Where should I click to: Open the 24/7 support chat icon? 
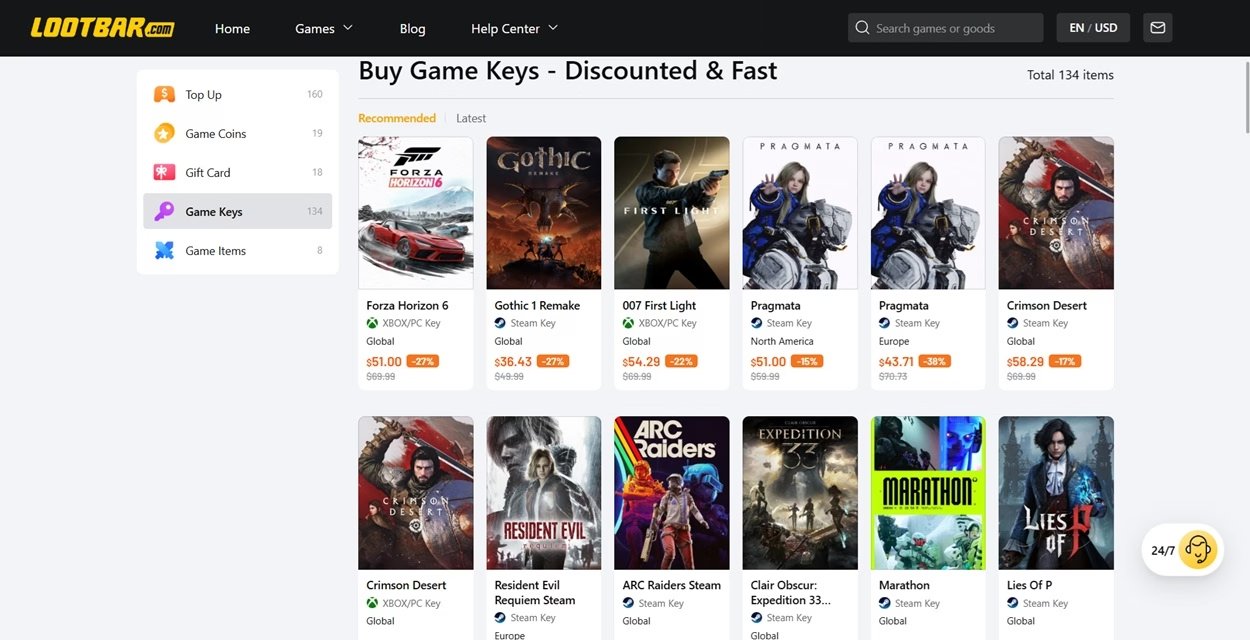click(x=1197, y=550)
